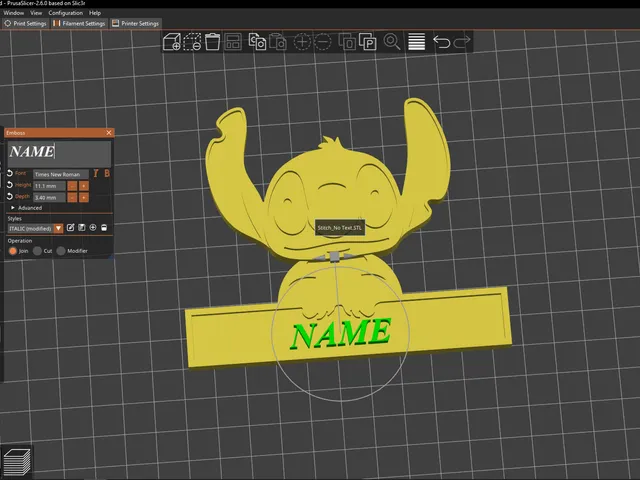Reset the Height value
This screenshot has height=480, width=640.
(x=10, y=185)
